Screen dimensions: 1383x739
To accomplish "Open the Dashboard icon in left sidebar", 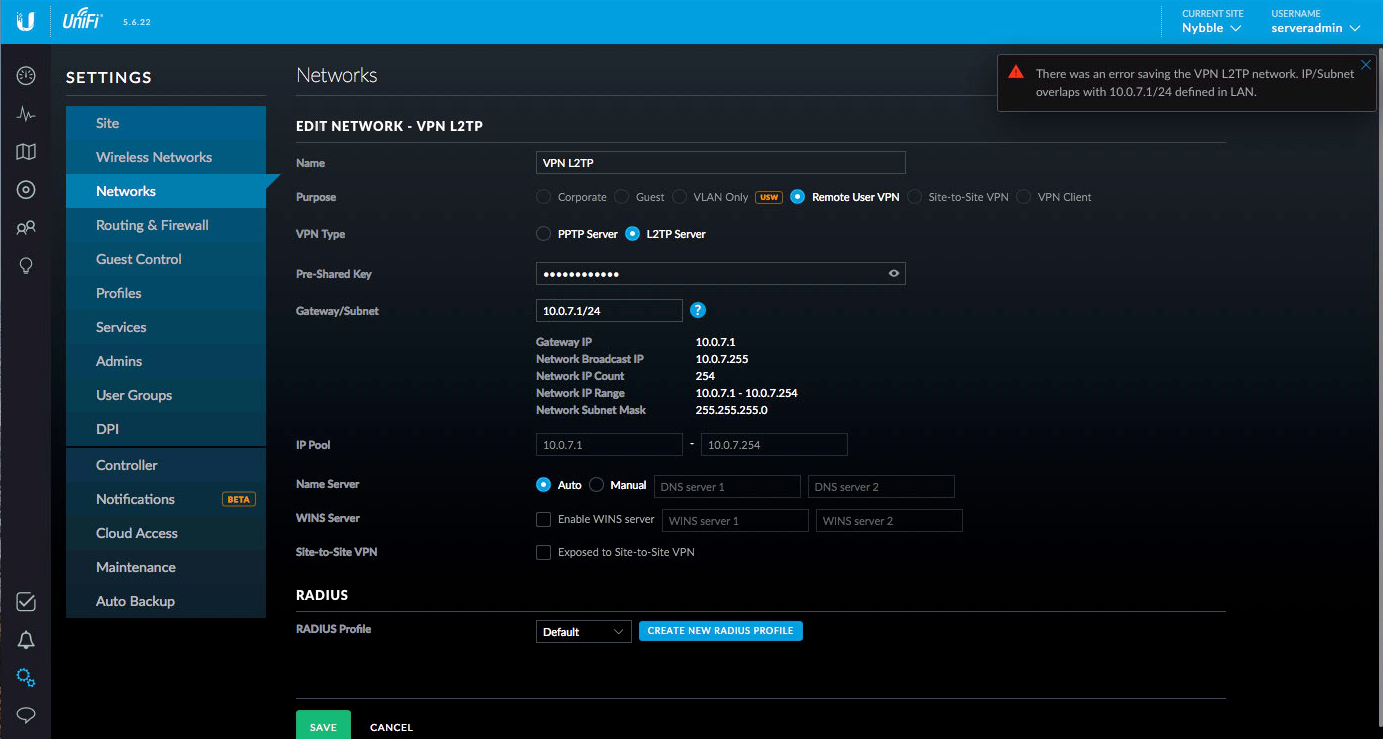I will 26,76.
